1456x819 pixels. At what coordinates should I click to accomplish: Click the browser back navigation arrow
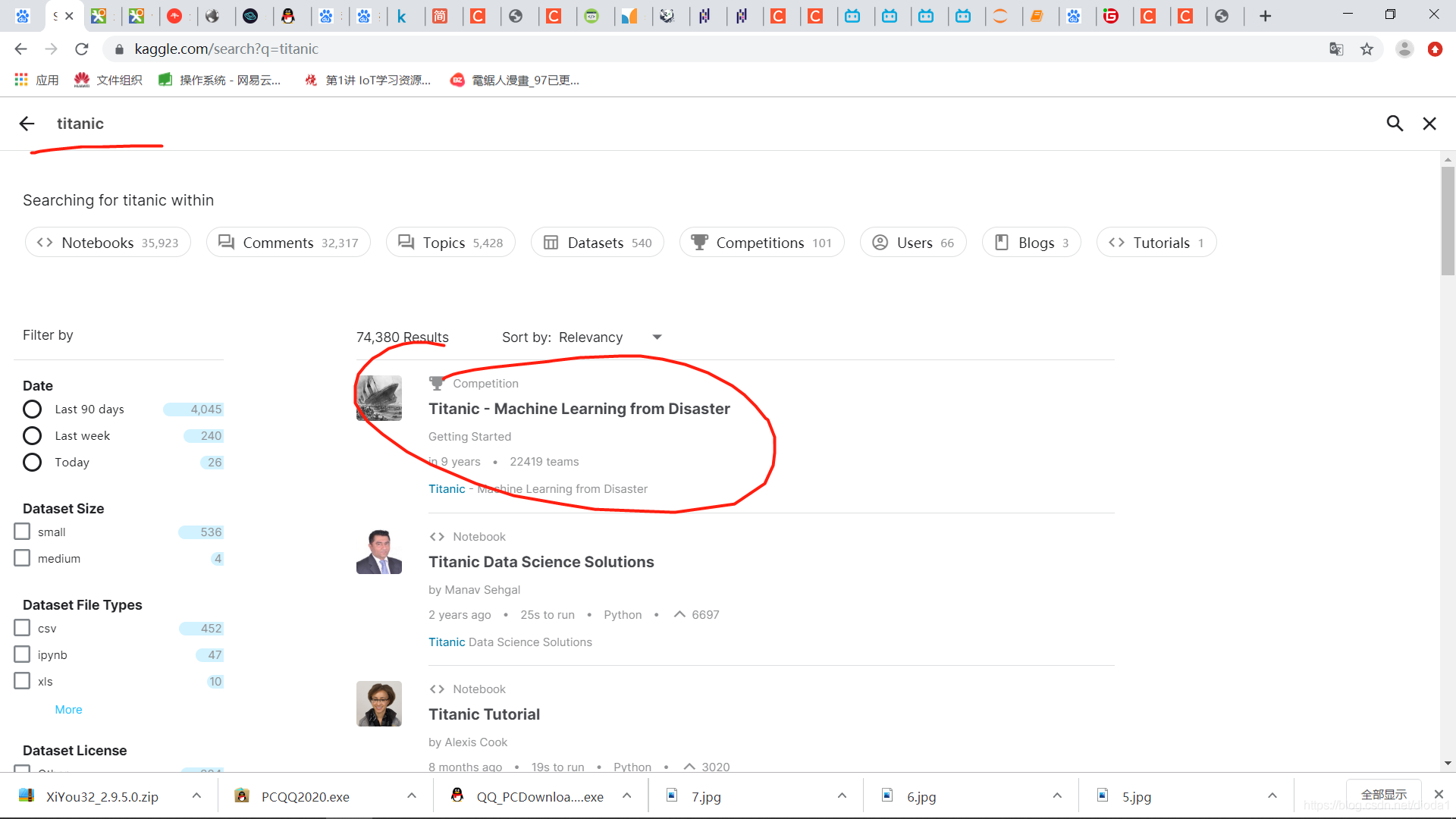click(21, 49)
